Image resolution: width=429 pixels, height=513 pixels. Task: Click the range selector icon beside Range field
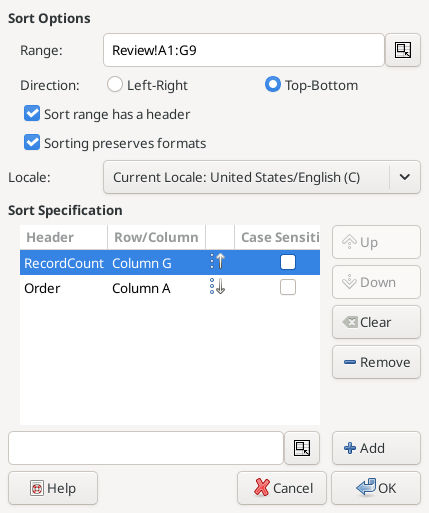click(403, 50)
